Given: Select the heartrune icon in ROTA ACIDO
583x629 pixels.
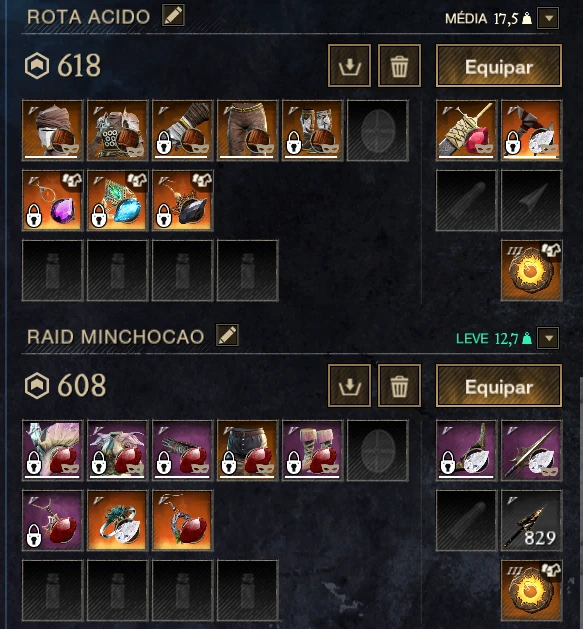Looking at the screenshot, I should point(532,270).
